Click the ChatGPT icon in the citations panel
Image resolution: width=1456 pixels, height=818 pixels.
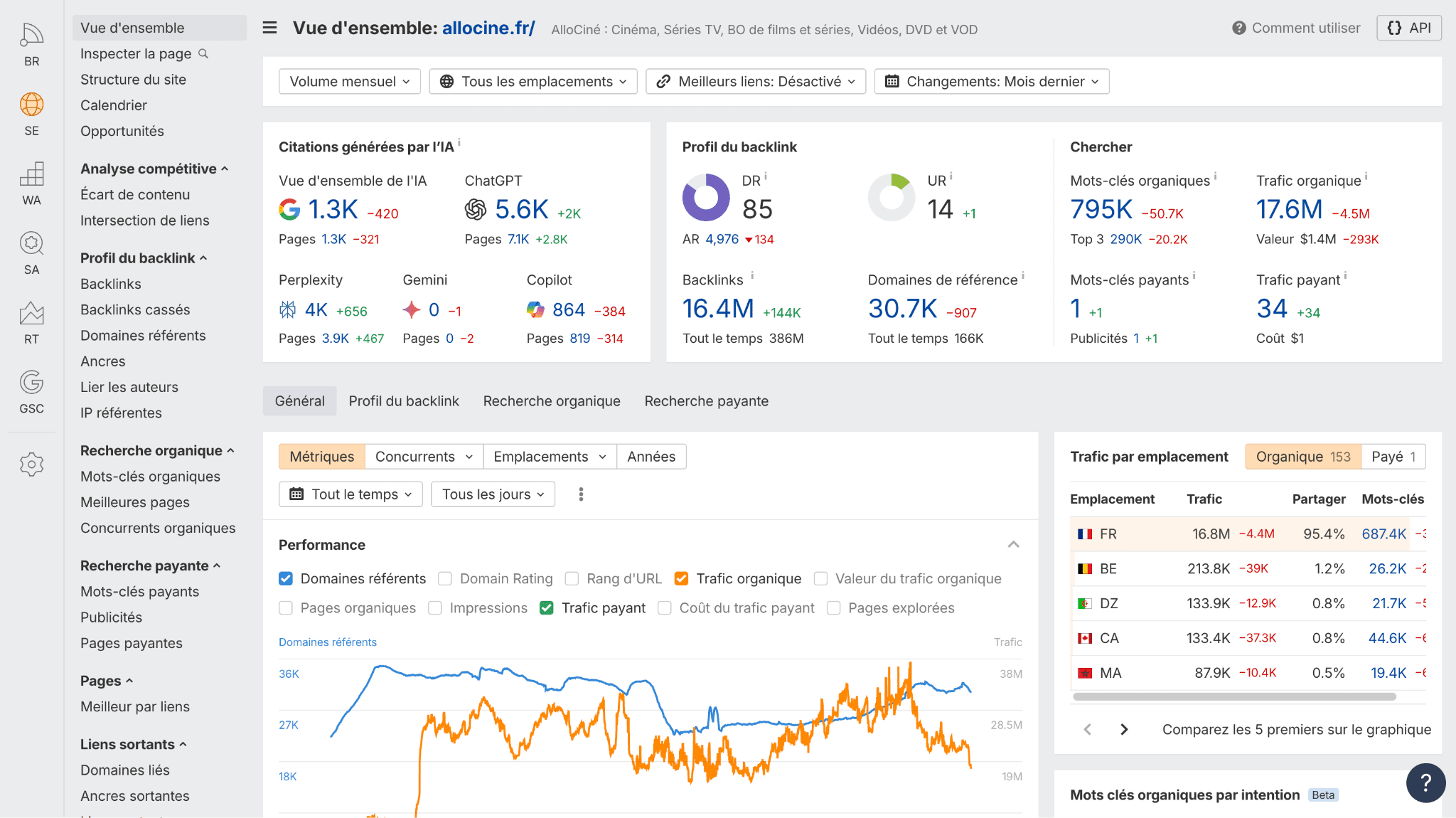pyautogui.click(x=476, y=209)
